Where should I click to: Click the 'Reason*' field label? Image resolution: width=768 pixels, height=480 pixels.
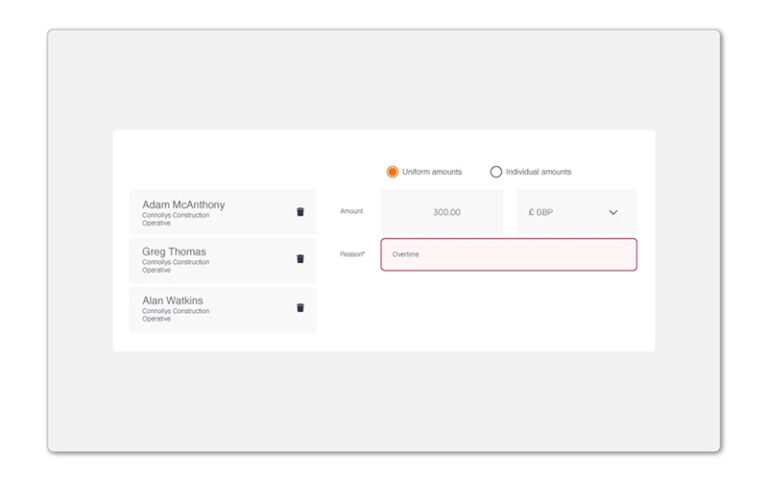[x=352, y=254]
